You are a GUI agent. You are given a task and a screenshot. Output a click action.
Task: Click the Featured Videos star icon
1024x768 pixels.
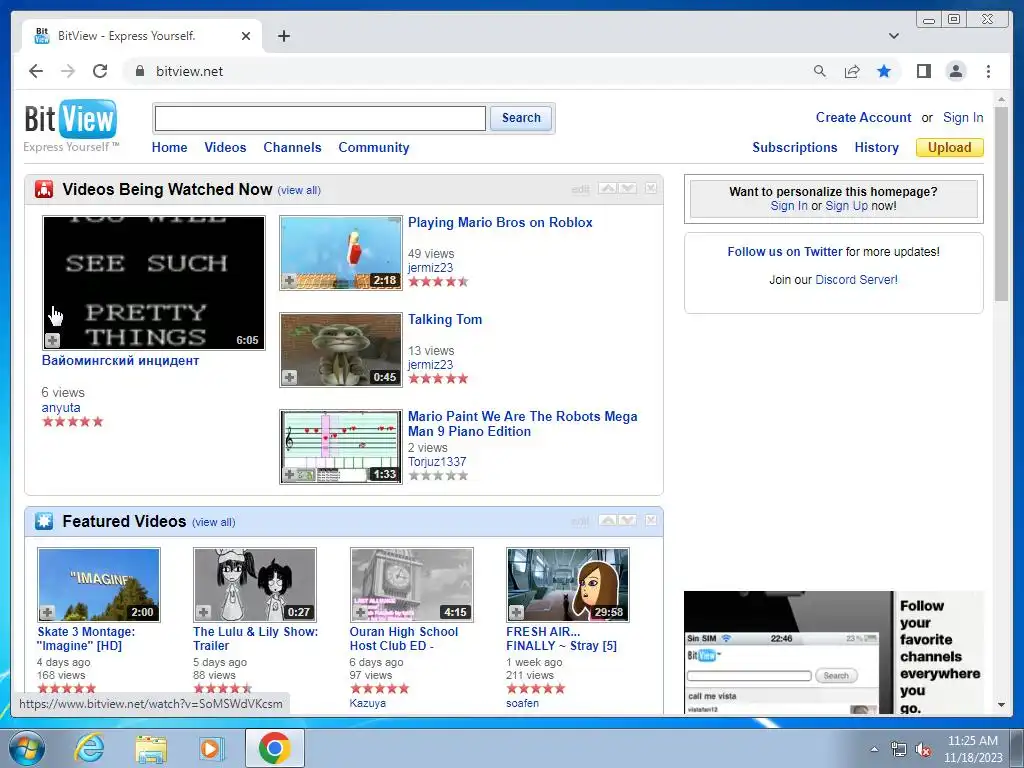click(44, 521)
